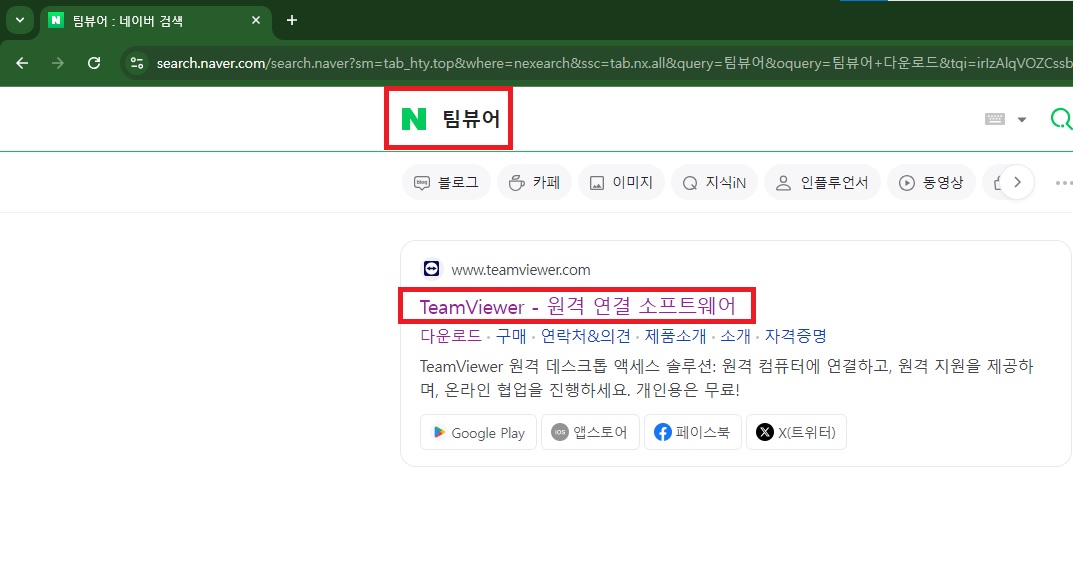The image size is (1073, 574).
Task: Open the 제품소개 sublink
Action: tap(675, 336)
